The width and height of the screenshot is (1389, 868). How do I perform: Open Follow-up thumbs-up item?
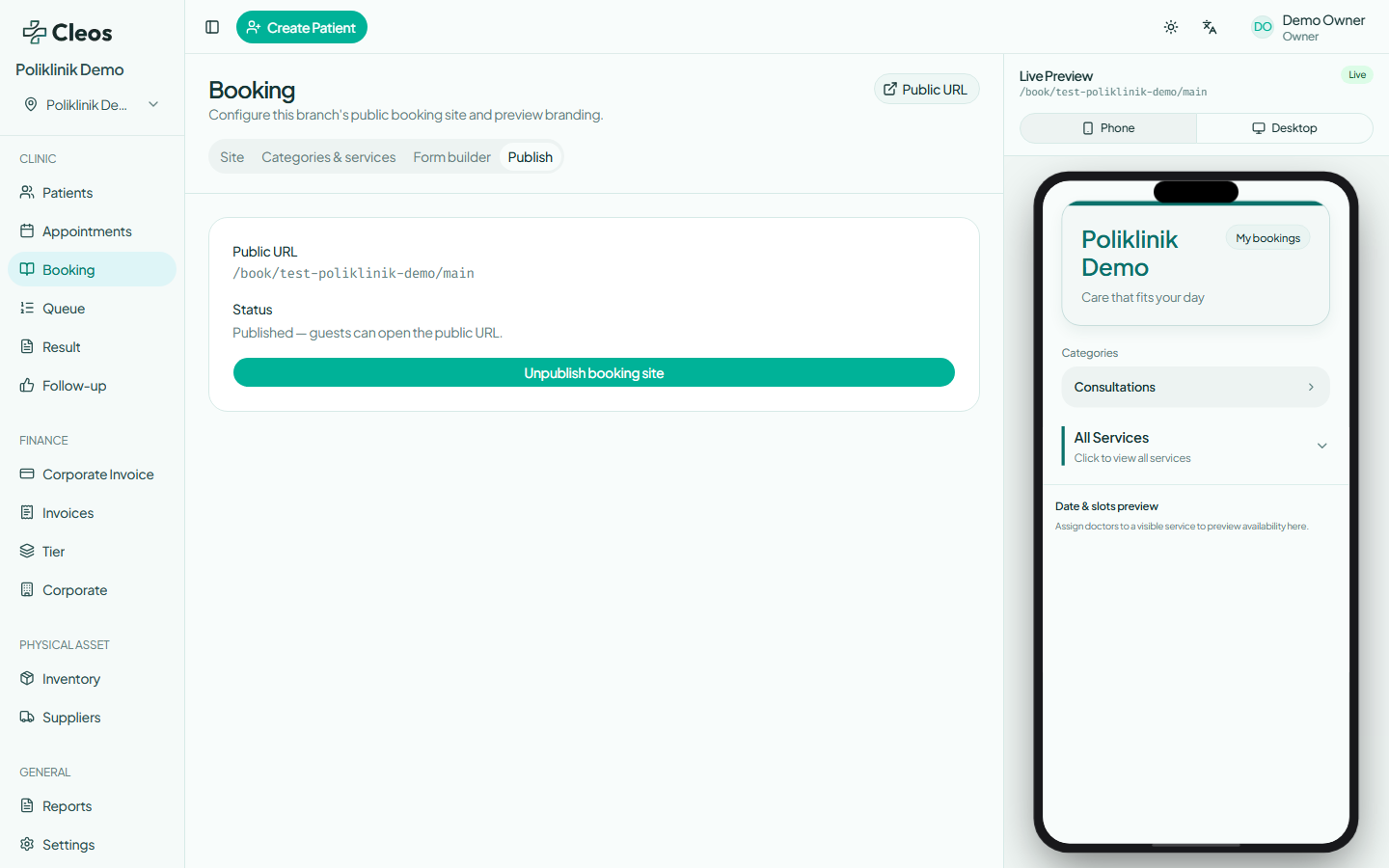point(92,386)
